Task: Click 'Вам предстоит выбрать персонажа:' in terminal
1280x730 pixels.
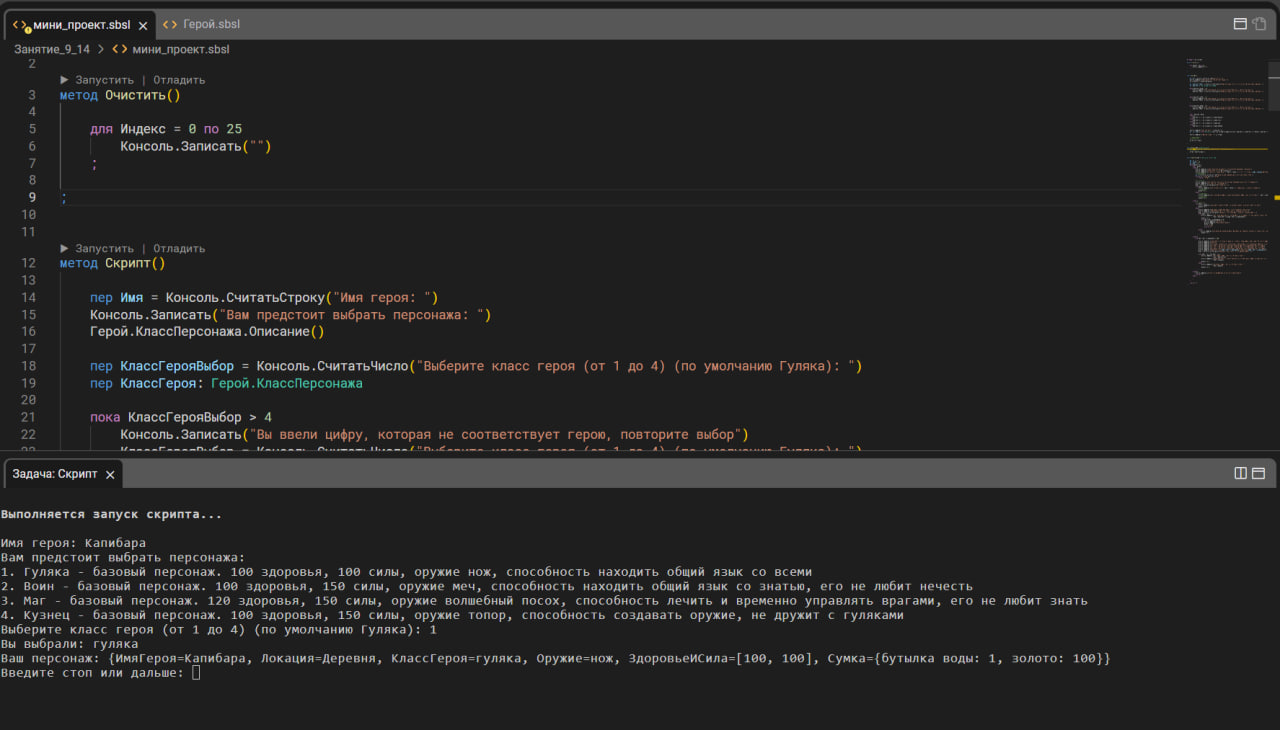Action: 122,557
